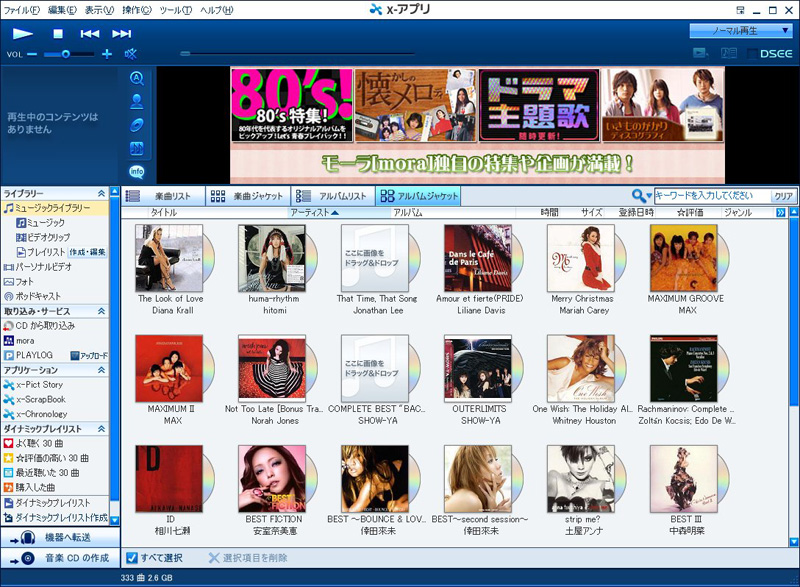800x587 pixels.
Task: Stop playback with the stop button
Action: coord(58,34)
